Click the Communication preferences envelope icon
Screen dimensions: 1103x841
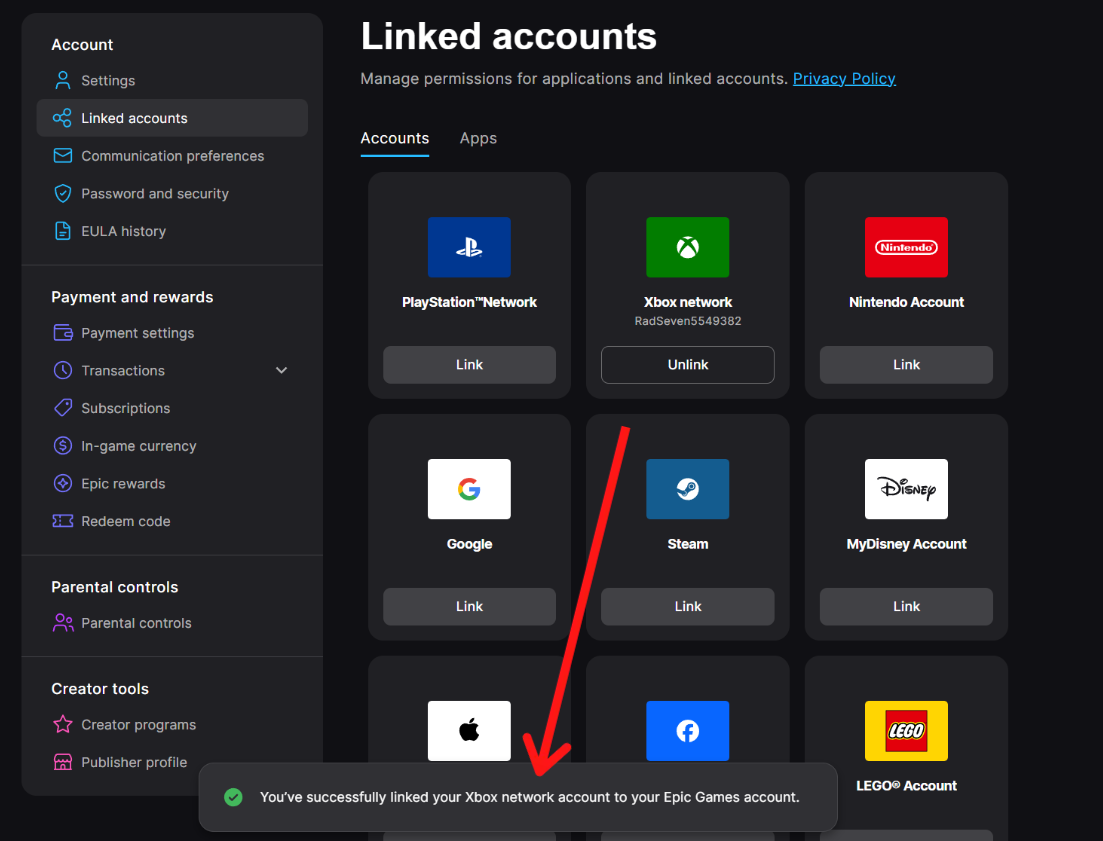pos(63,156)
